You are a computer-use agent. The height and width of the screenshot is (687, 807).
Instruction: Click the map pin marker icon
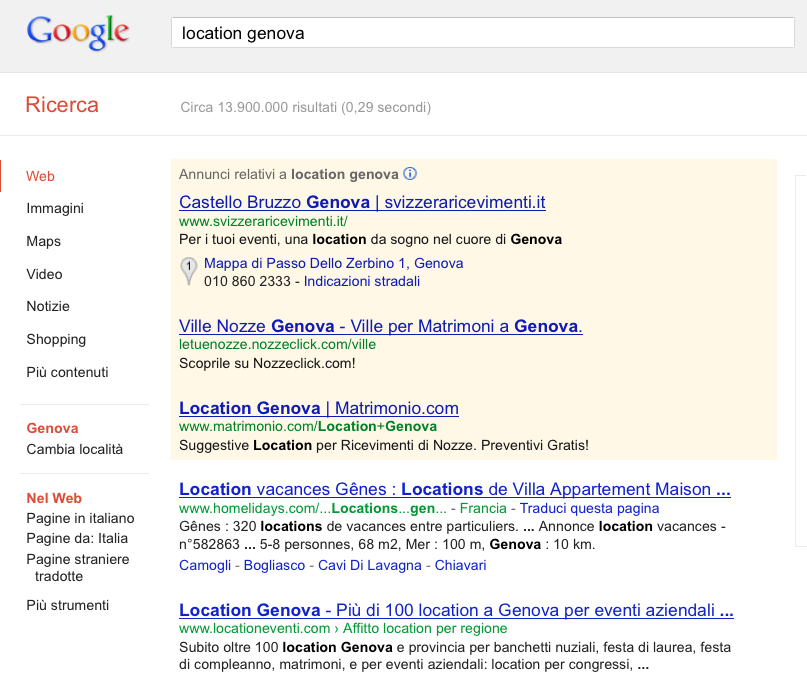[188, 271]
